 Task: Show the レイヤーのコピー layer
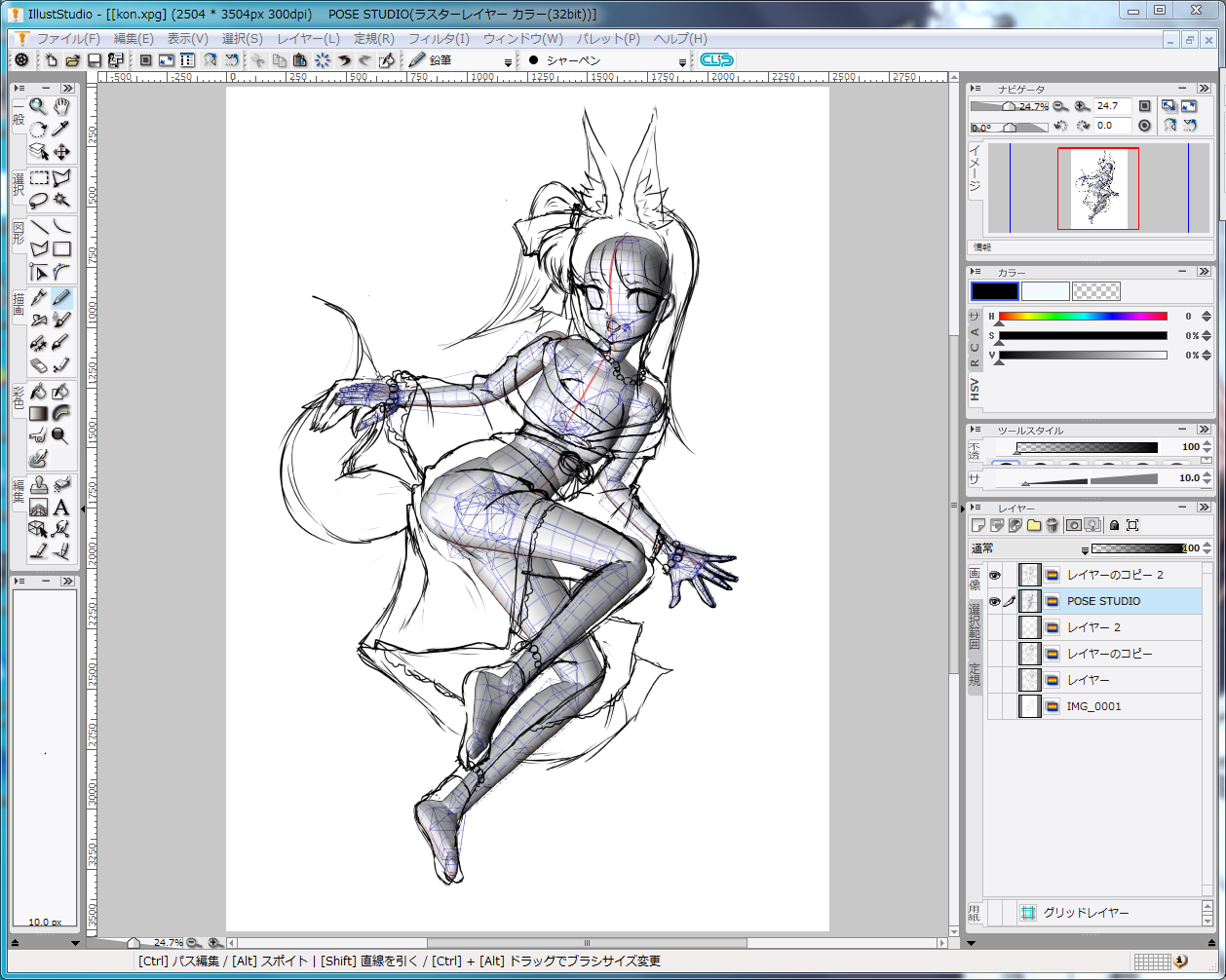(x=994, y=655)
